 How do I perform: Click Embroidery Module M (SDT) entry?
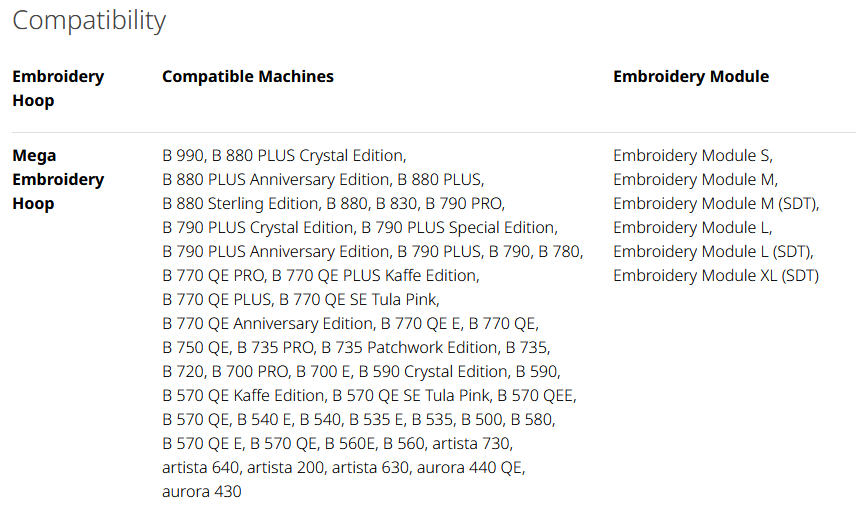(715, 204)
